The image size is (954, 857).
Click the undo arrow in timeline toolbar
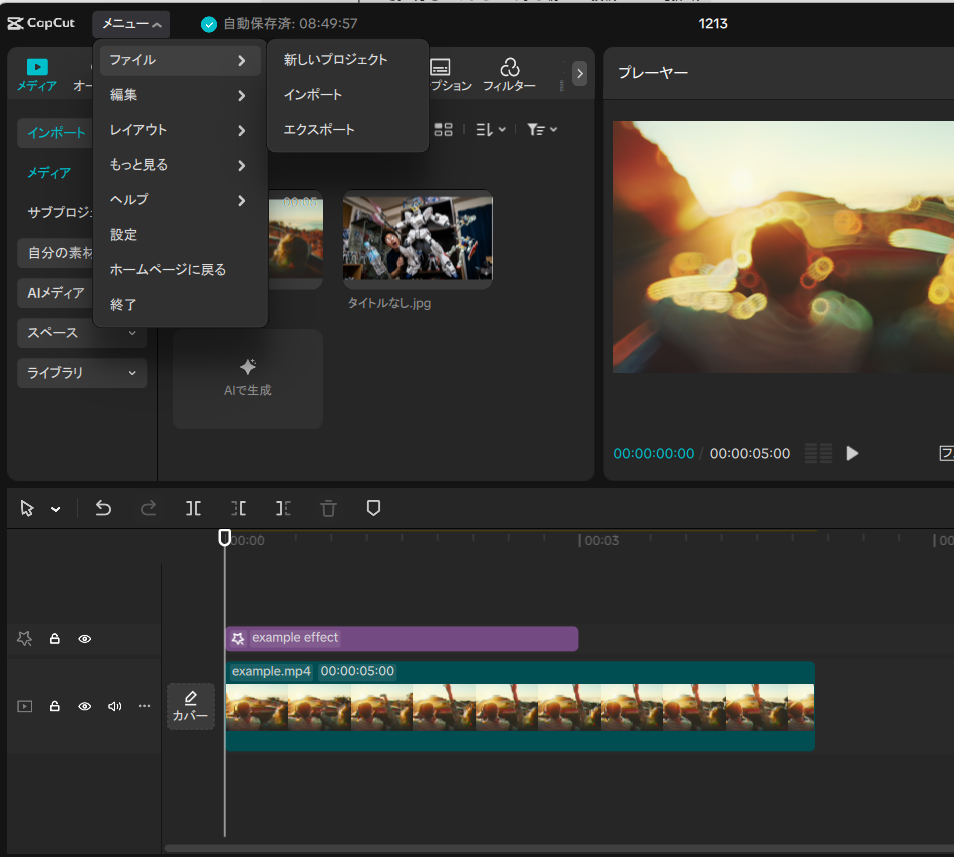click(x=103, y=508)
